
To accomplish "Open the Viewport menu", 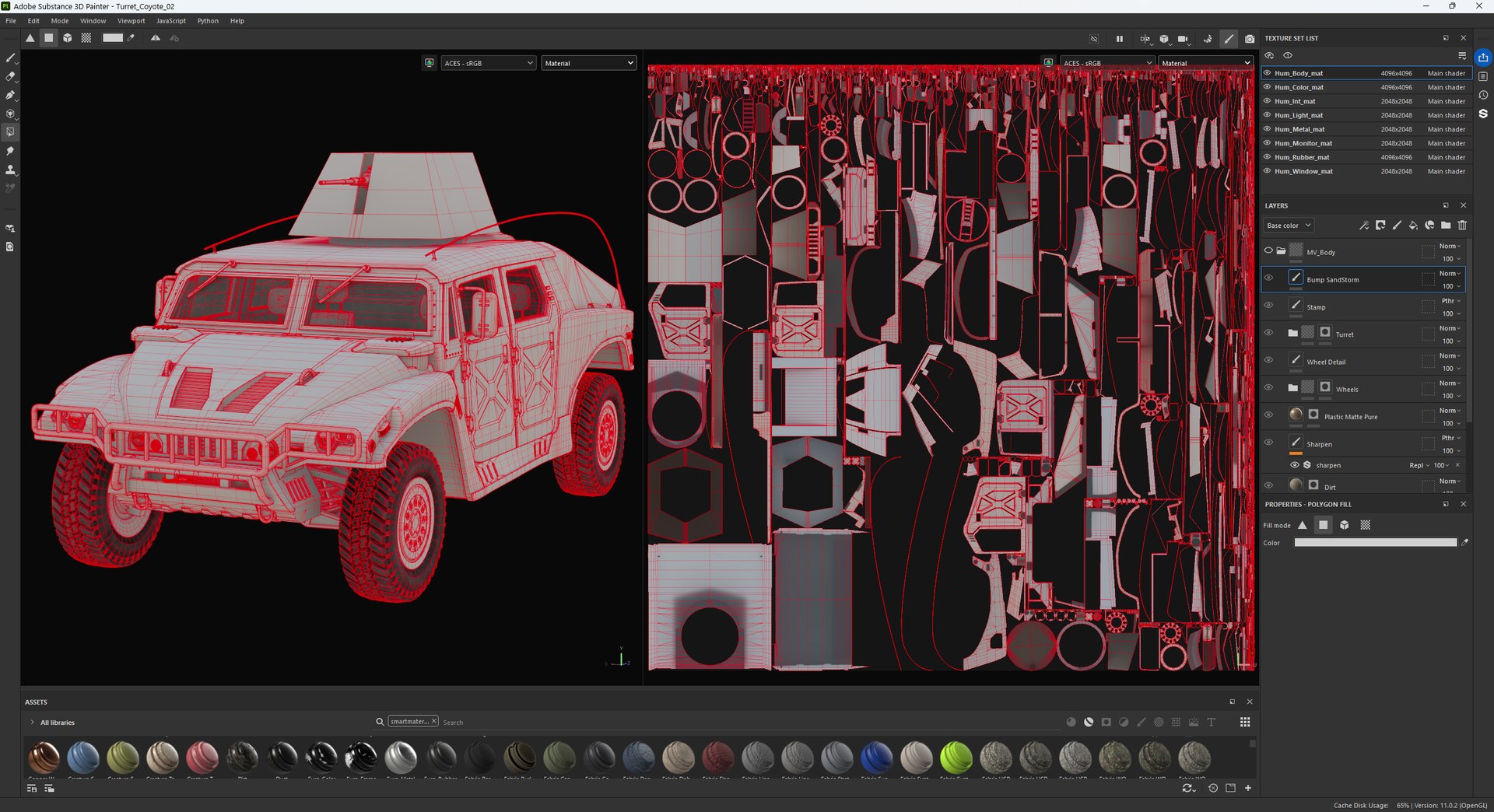I will pos(131,21).
